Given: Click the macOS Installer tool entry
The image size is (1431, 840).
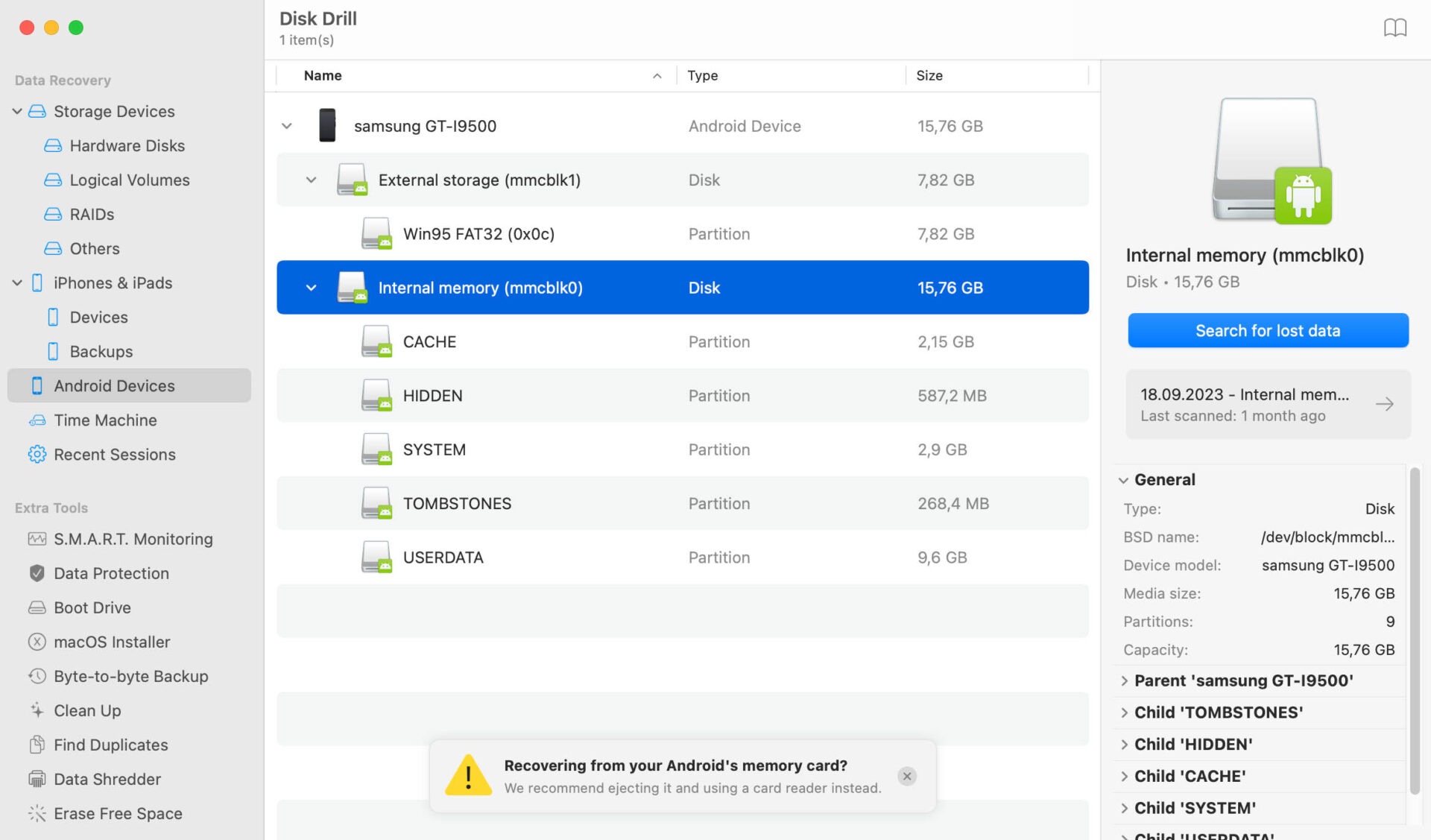Looking at the screenshot, I should (x=112, y=642).
